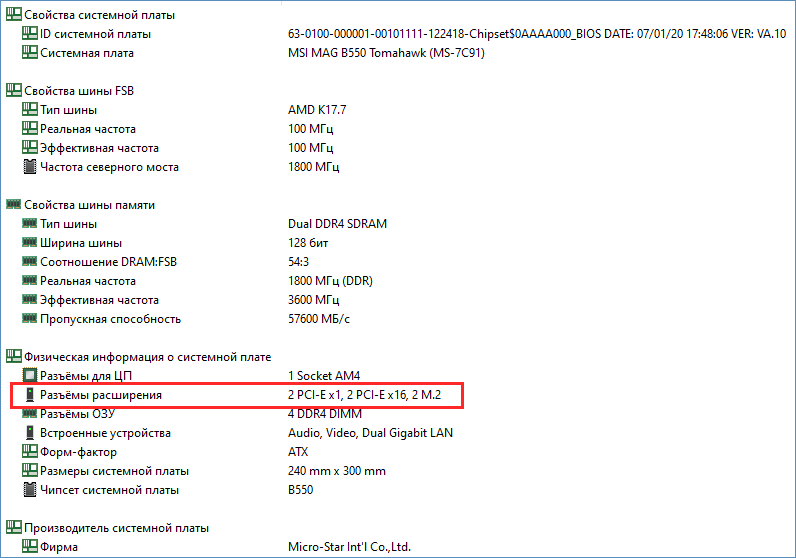Click the icon beside "ID системной платы"
Viewport: 796px width, 558px height.
coord(29,34)
